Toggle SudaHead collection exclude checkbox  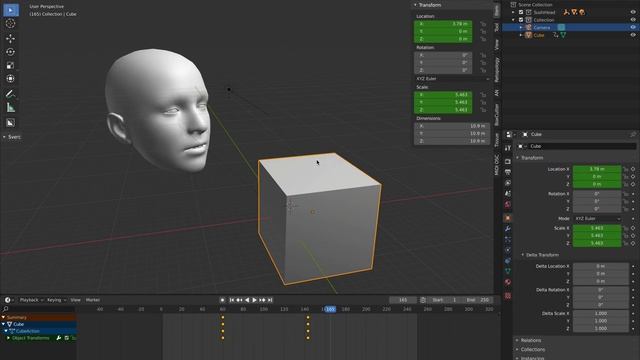pyautogui.click(x=521, y=12)
